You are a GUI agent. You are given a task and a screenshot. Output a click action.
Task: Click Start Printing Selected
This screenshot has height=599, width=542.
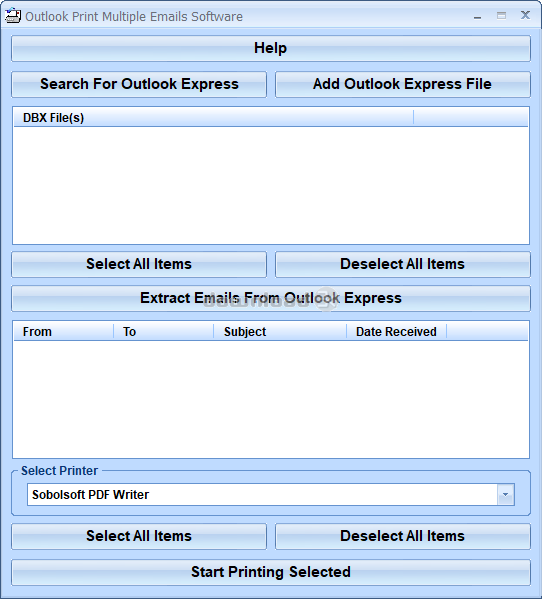(x=271, y=573)
